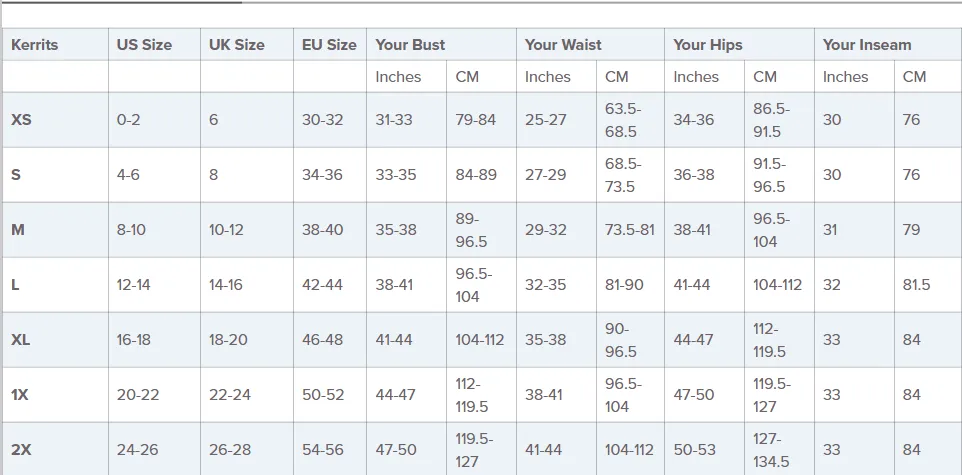Click the Your Bust header
The image size is (962, 475).
pos(410,45)
